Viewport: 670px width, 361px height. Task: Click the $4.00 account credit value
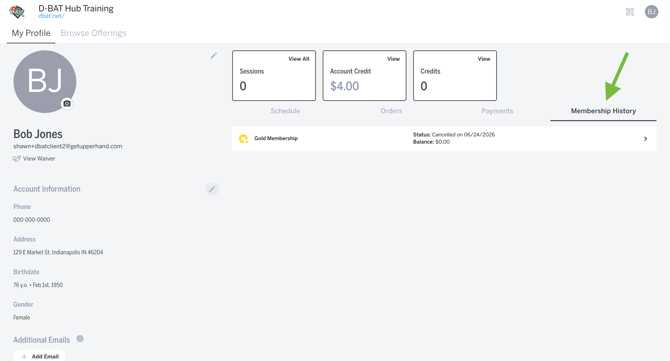344,86
